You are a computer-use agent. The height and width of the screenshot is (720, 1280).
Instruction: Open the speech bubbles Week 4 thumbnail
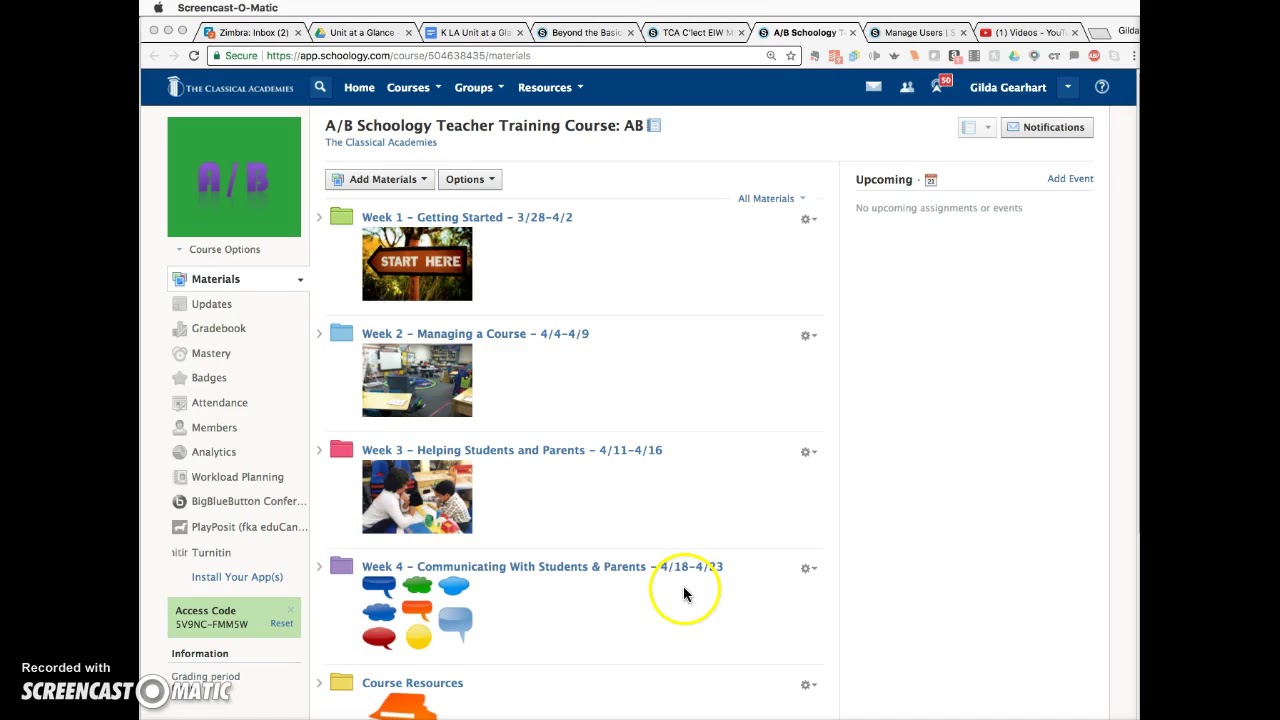pos(417,612)
